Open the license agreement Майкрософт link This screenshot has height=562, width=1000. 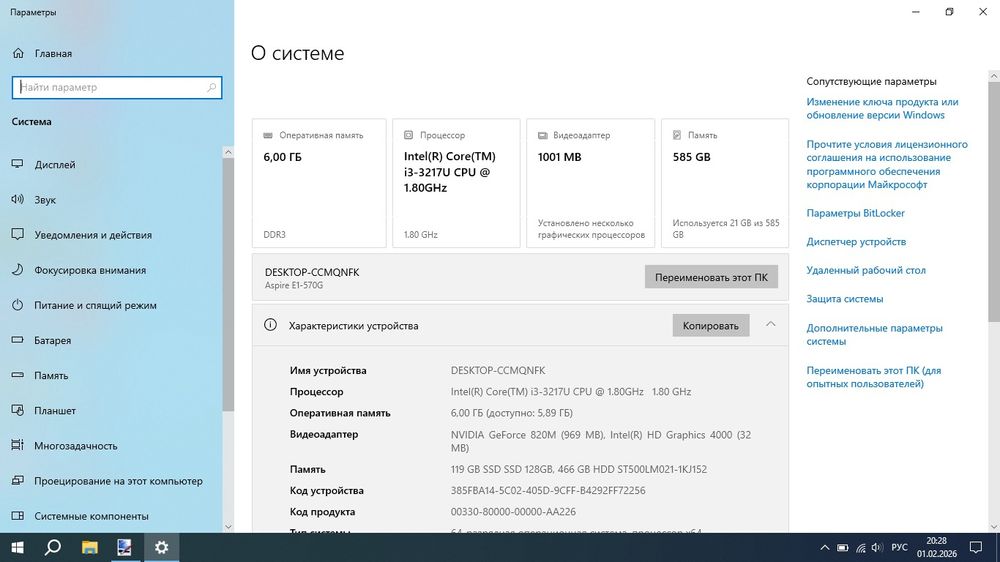point(886,165)
